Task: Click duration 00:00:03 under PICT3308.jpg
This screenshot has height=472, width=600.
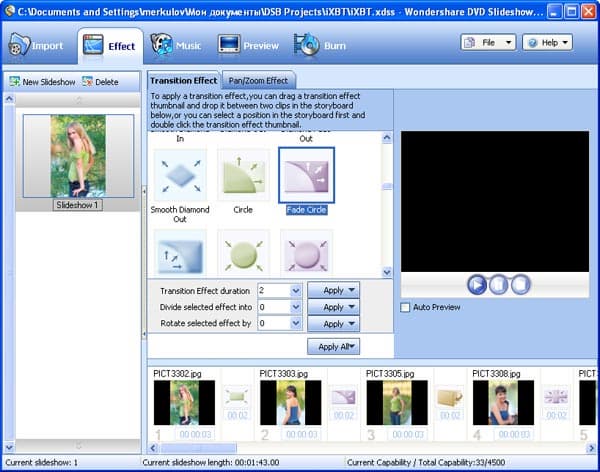Action: point(514,434)
